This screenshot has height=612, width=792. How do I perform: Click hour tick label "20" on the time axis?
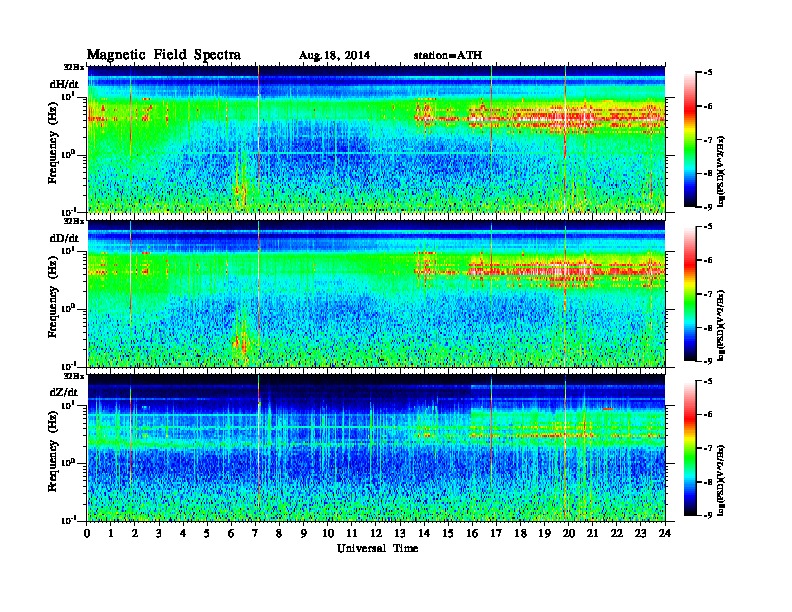point(569,533)
